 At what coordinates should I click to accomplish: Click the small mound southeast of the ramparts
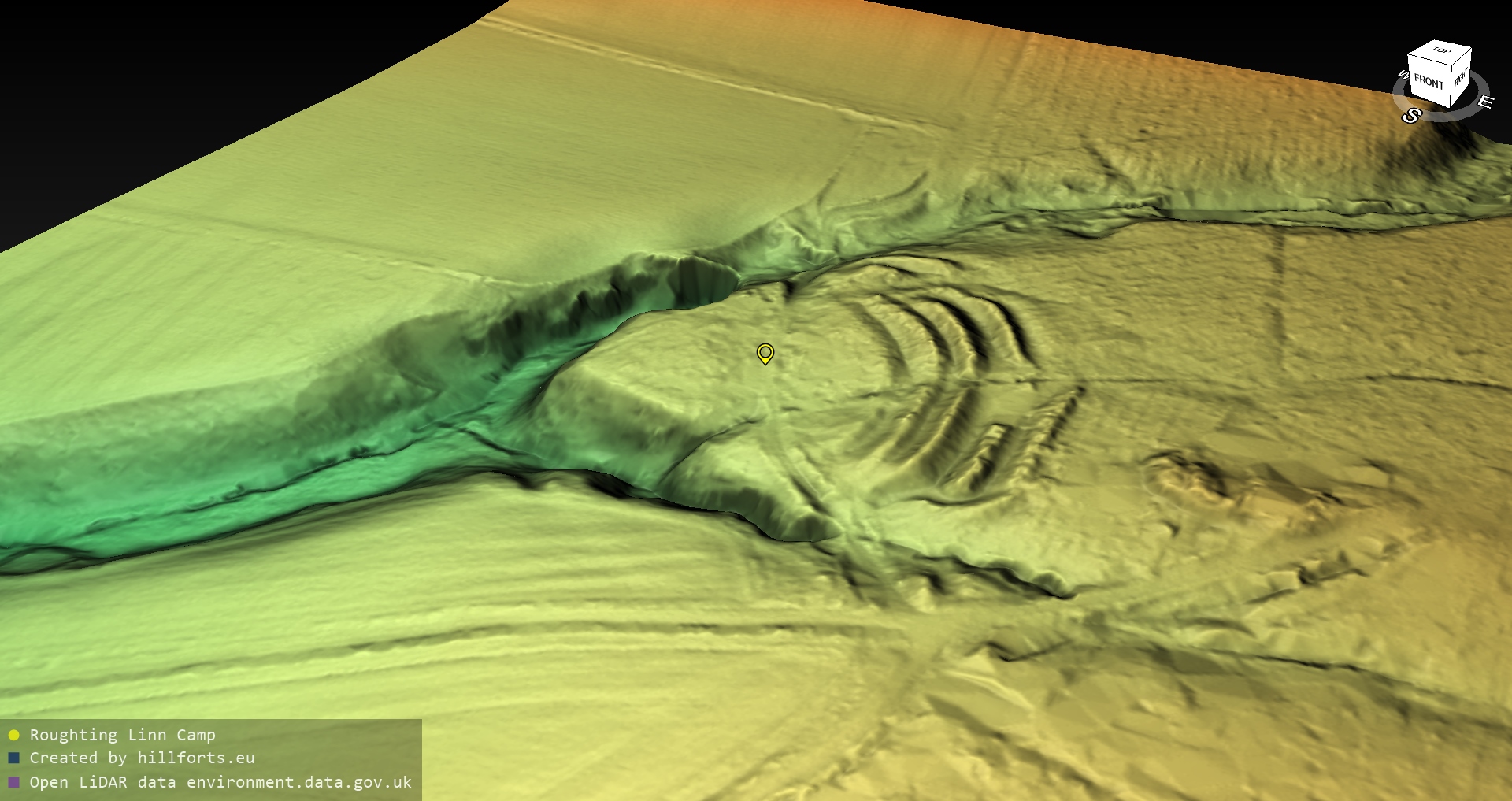click(x=1189, y=474)
